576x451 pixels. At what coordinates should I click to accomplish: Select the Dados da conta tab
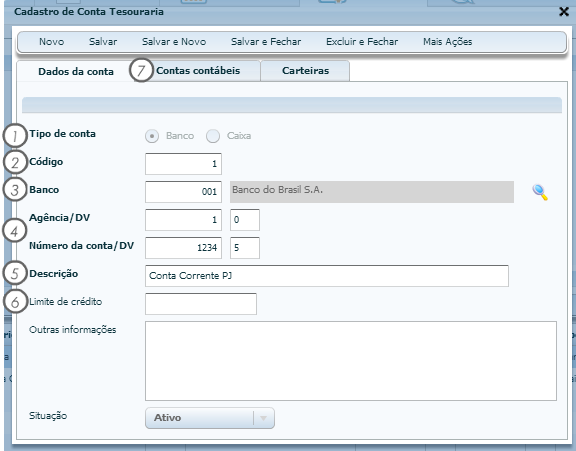[x=76, y=71]
